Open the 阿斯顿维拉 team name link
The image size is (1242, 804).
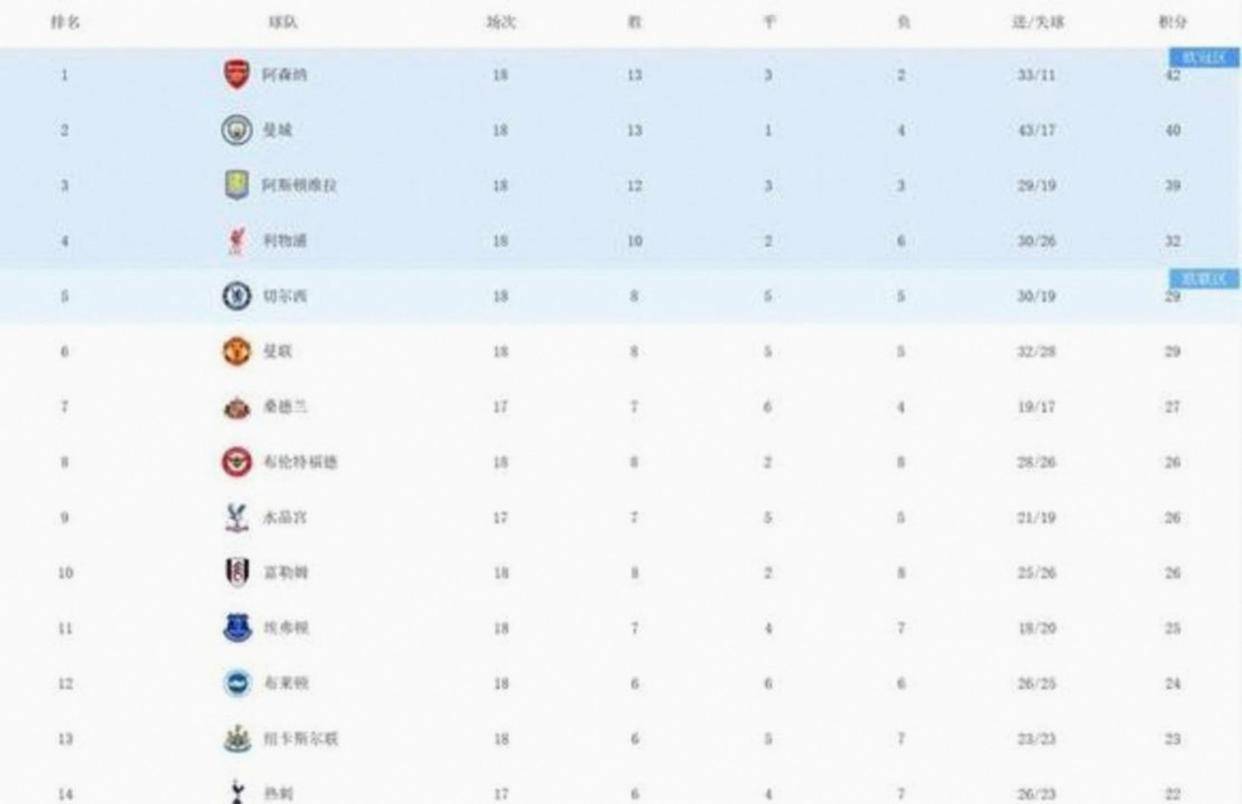[x=300, y=186]
